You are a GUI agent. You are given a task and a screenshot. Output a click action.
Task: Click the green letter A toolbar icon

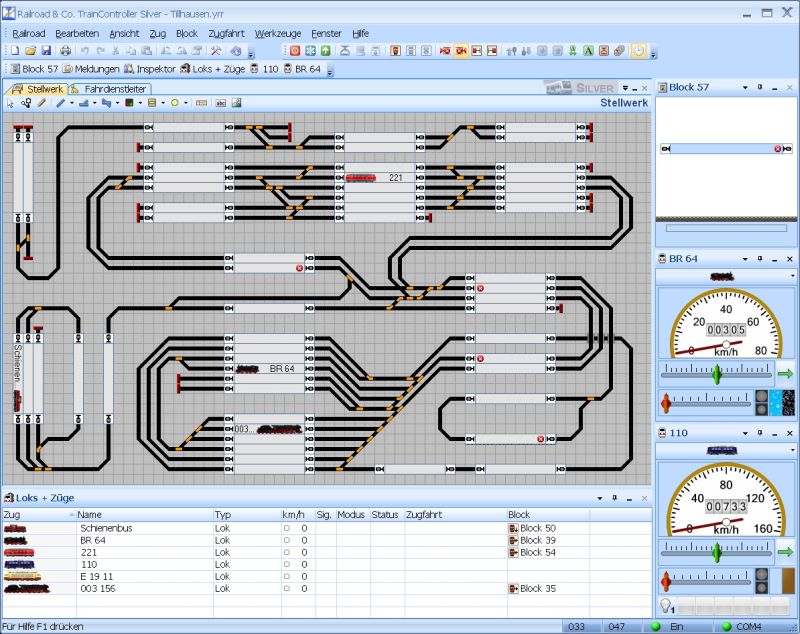(588, 50)
